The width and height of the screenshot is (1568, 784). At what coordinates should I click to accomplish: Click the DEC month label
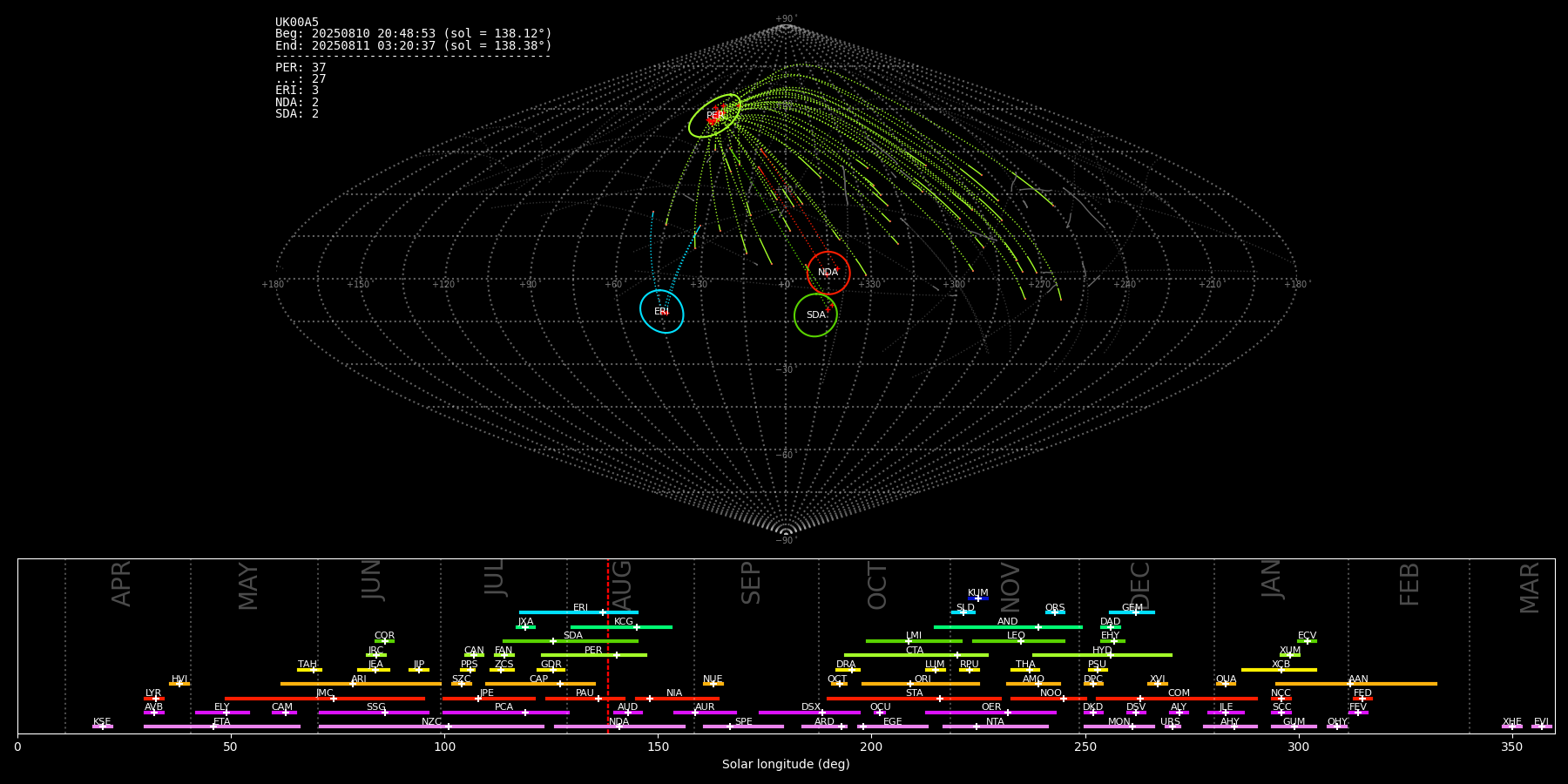pos(1140,586)
